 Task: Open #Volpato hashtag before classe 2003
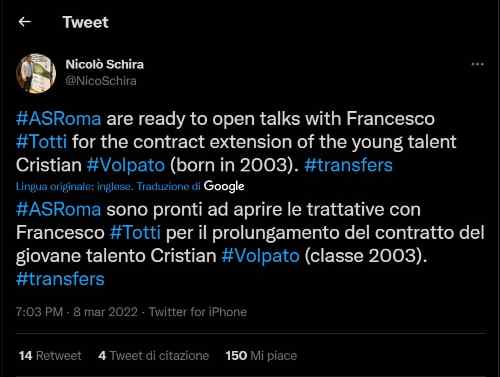click(x=261, y=256)
